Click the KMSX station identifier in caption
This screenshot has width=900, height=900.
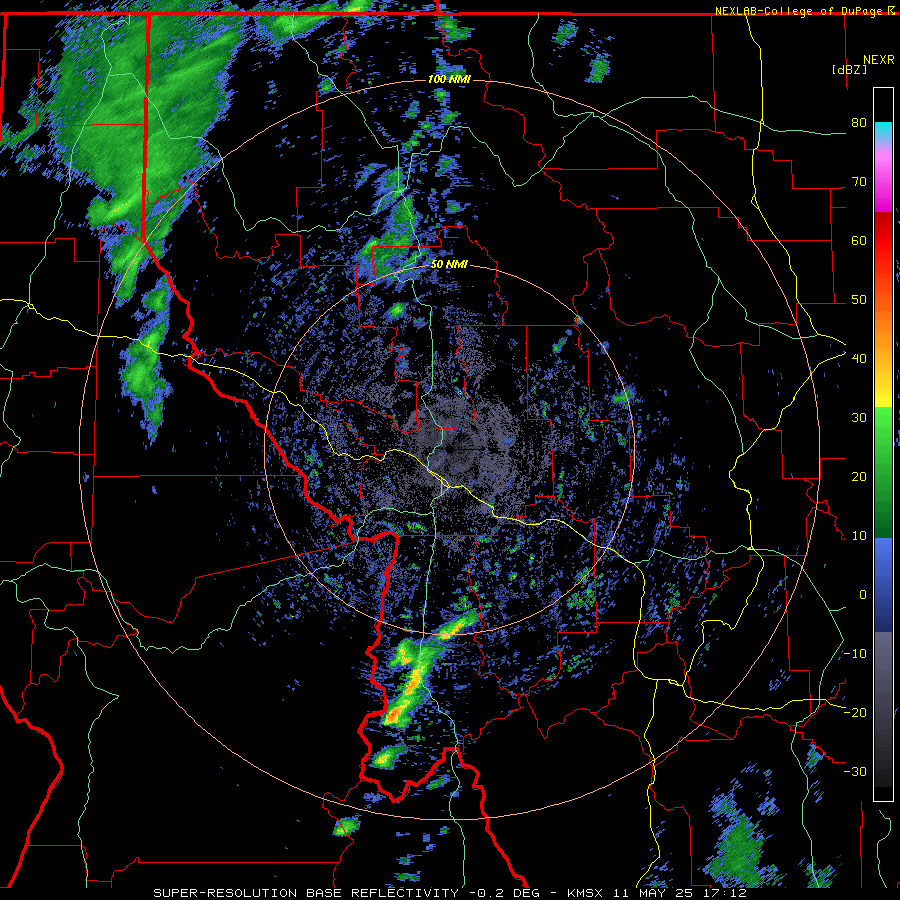[x=585, y=893]
